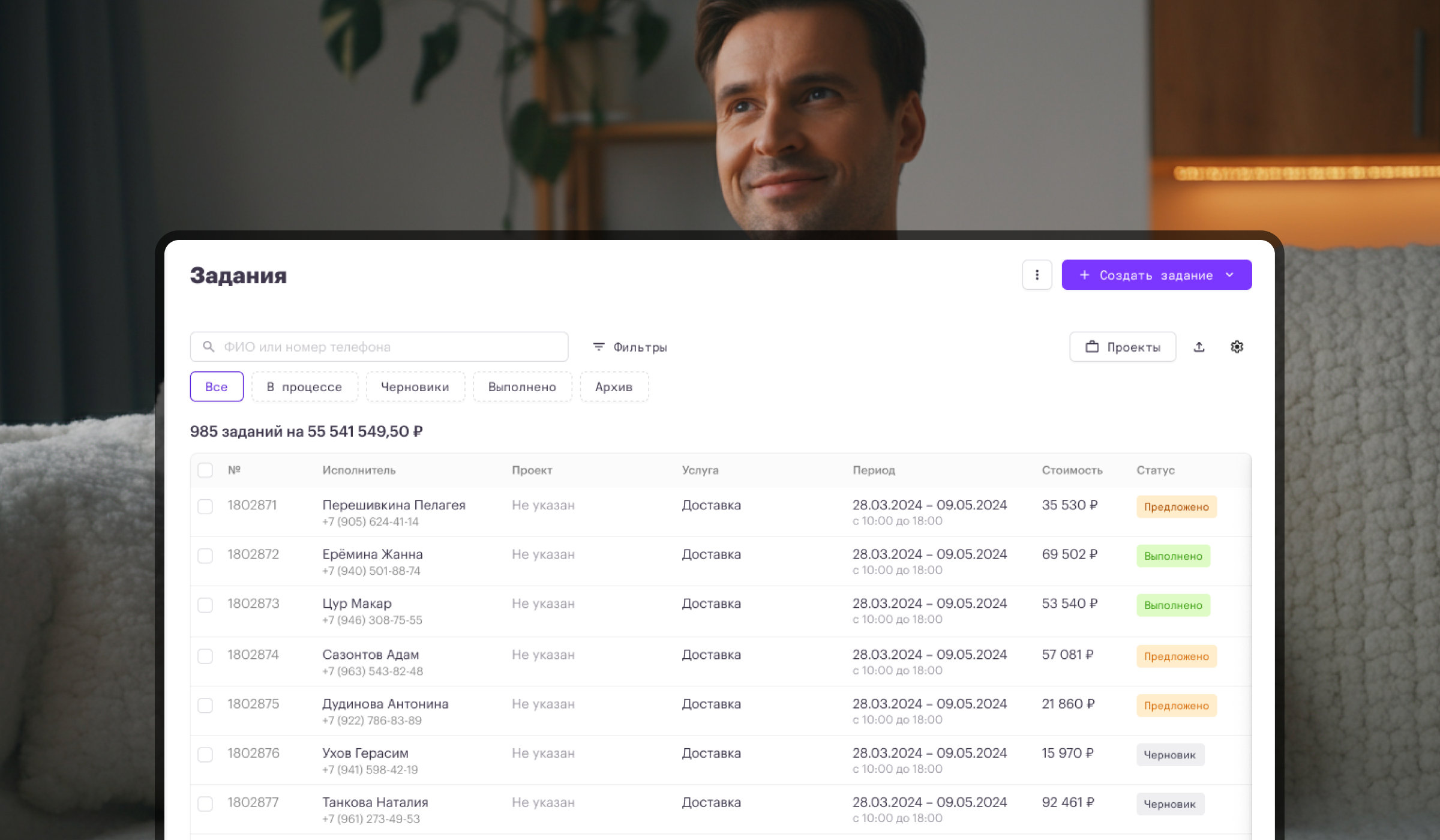Viewport: 1440px width, 840px height.
Task: Focus the ФИО или номер телефона field
Action: [390, 347]
